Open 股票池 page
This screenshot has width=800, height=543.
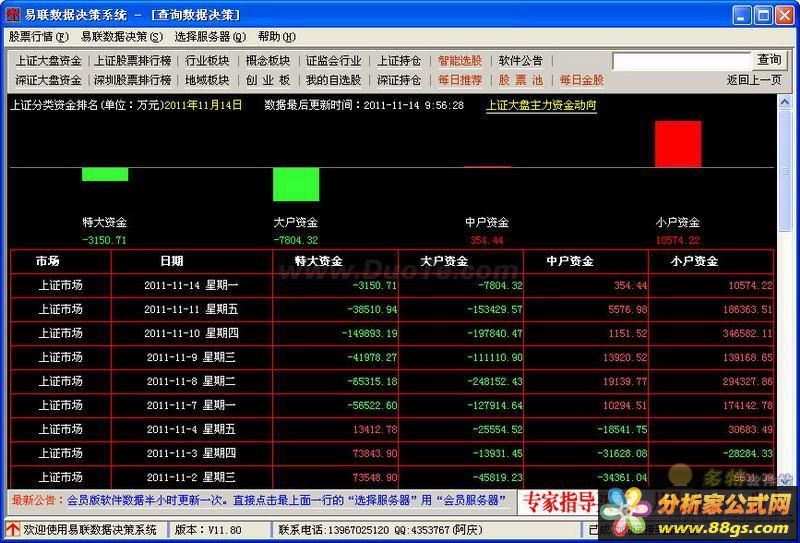point(520,80)
